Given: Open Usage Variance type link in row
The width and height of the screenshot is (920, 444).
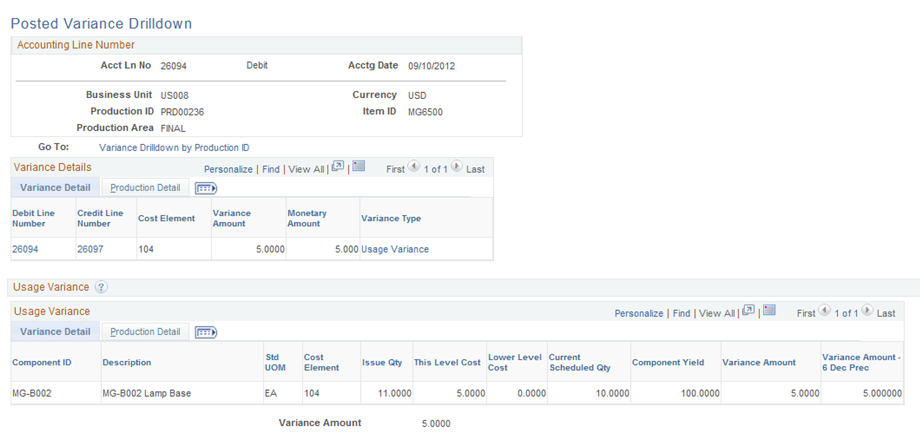Looking at the screenshot, I should click(x=395, y=249).
